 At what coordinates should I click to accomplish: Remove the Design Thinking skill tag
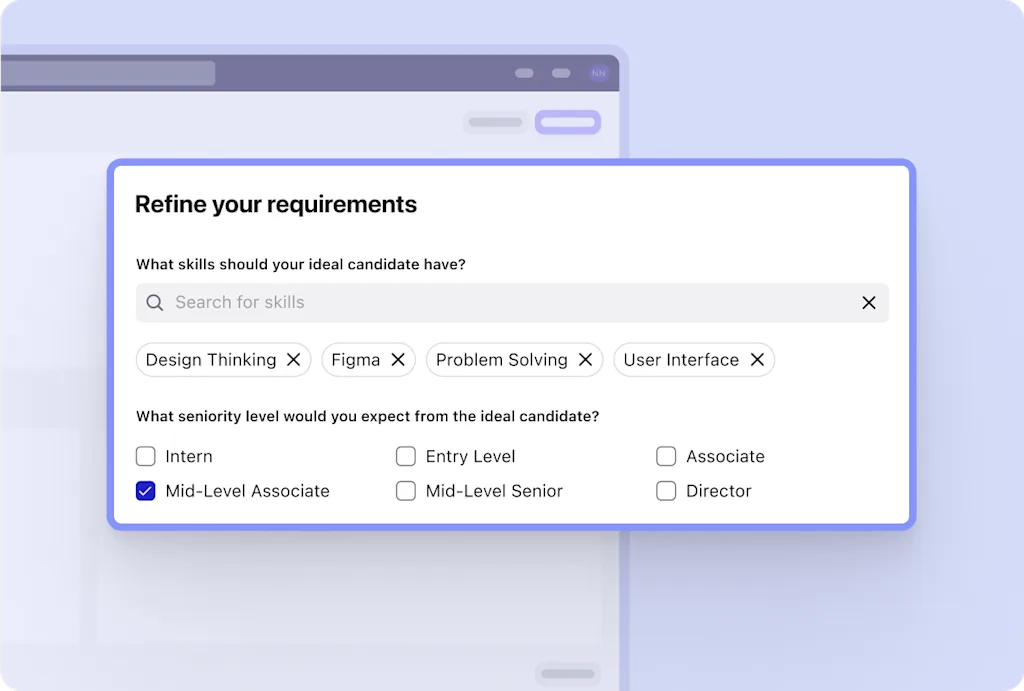click(292, 359)
